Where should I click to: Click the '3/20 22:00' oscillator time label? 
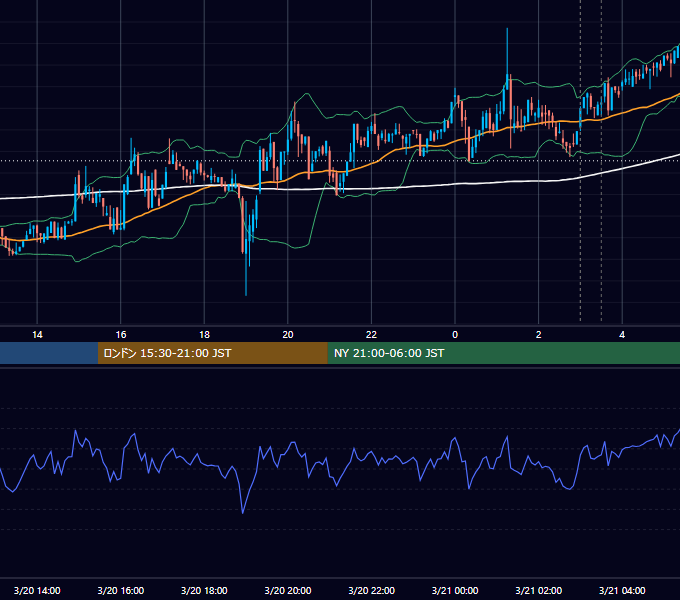click(x=372, y=590)
